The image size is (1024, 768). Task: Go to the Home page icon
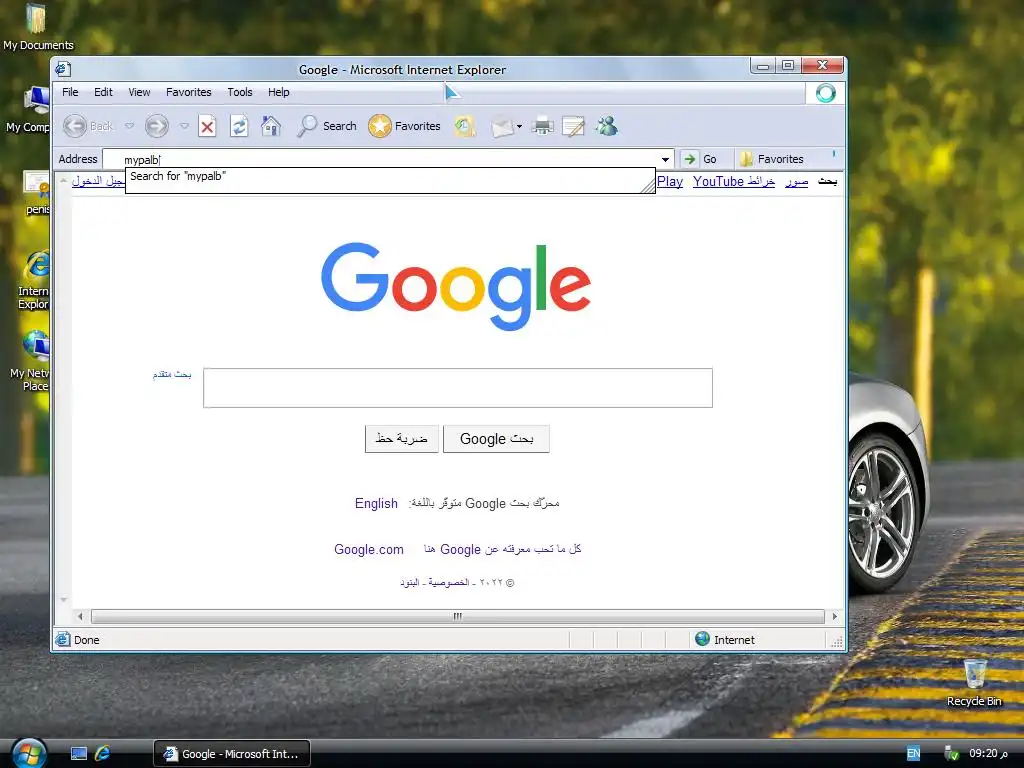click(x=270, y=126)
